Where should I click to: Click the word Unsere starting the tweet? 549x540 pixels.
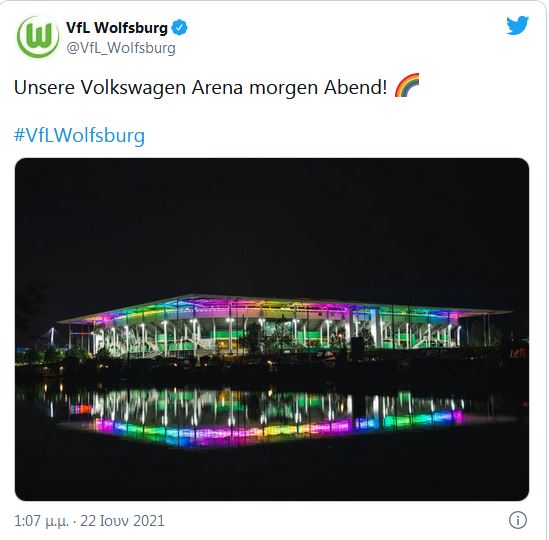pyautogui.click(x=44, y=87)
